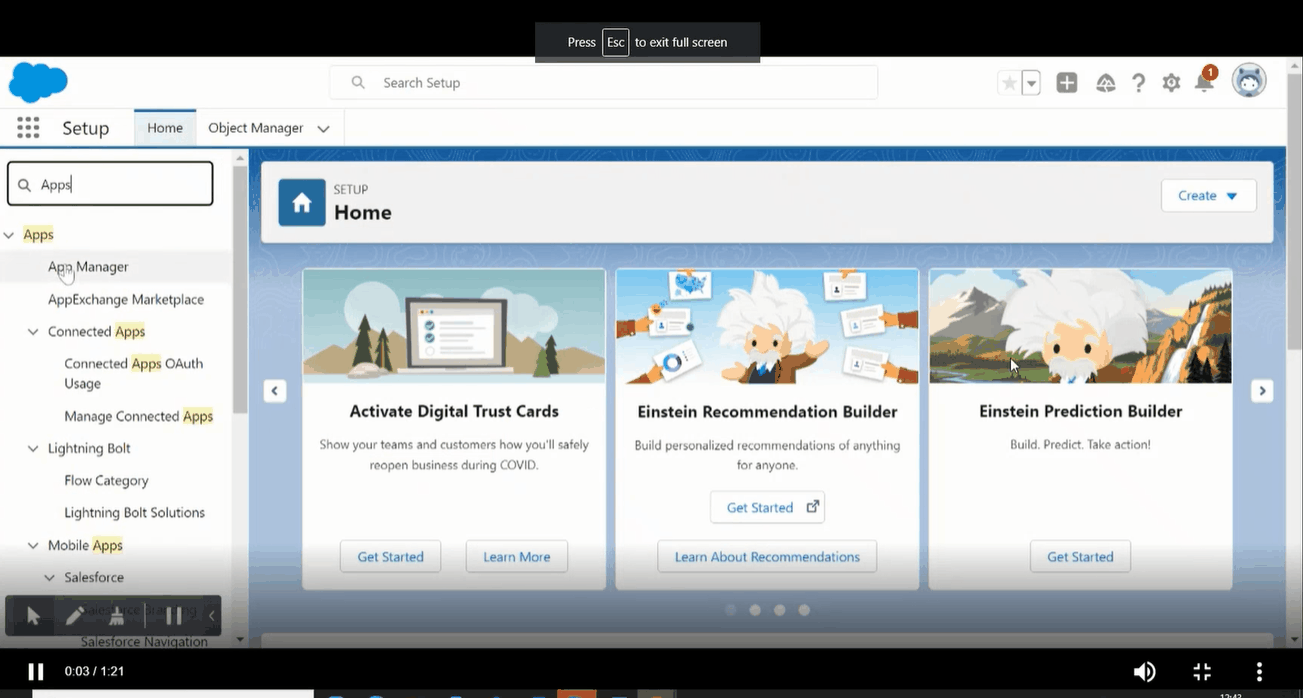Click the Einstein Prediction Builder illustration
This screenshot has width=1303, height=698.
click(x=1080, y=326)
